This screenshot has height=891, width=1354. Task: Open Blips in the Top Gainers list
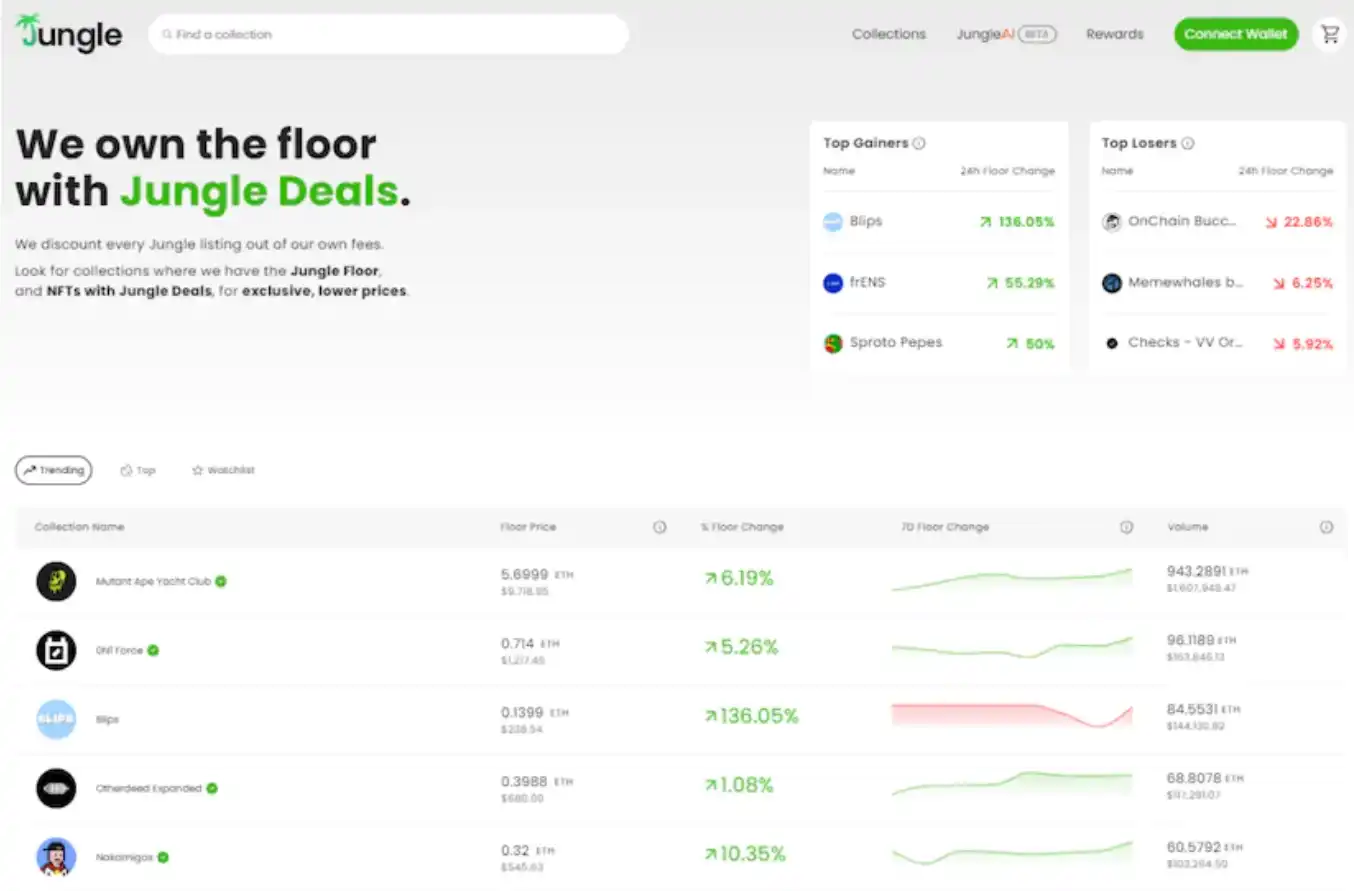pos(865,221)
